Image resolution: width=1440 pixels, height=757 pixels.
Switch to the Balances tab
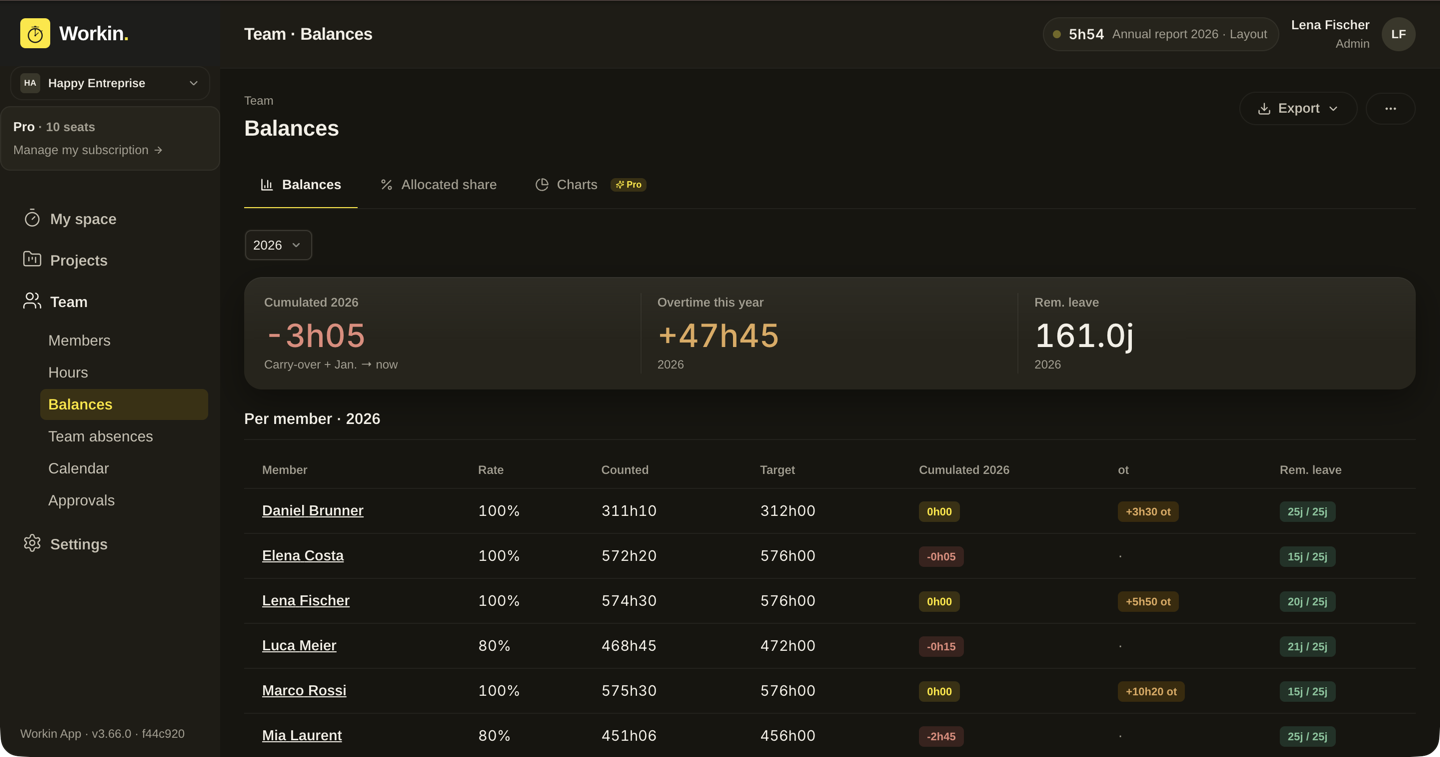301,185
